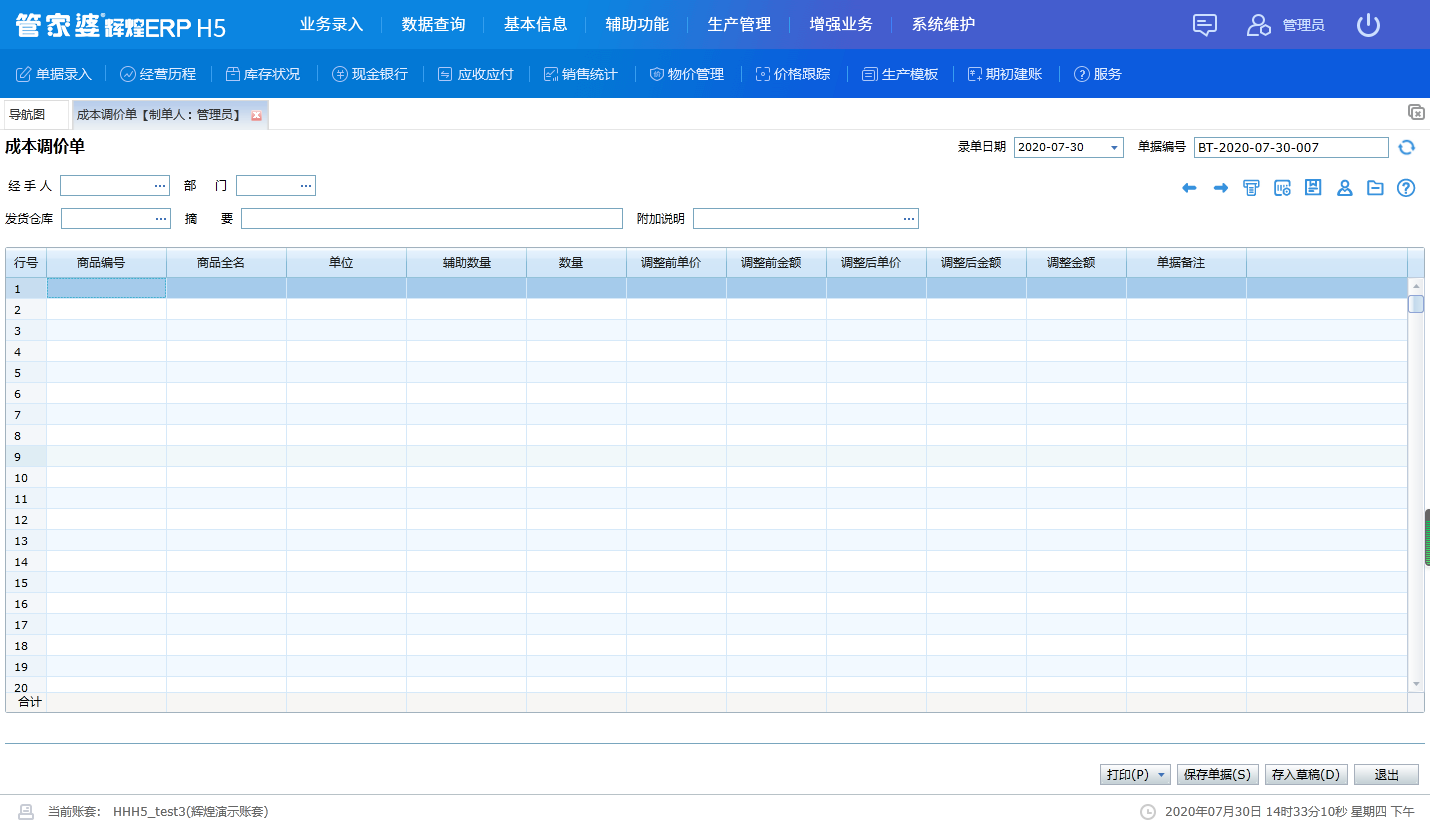Open the 业务录入 menu
This screenshot has width=1430, height=827.
point(331,25)
